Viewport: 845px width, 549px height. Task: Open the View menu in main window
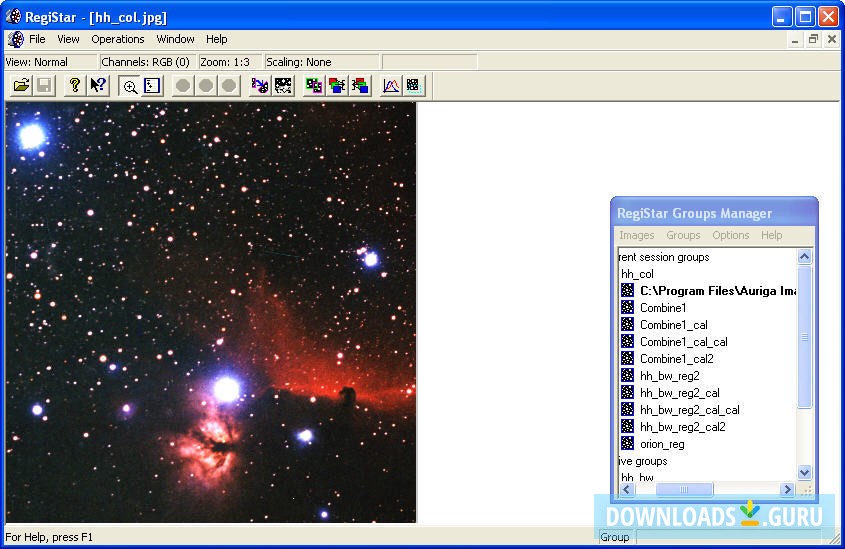click(68, 39)
